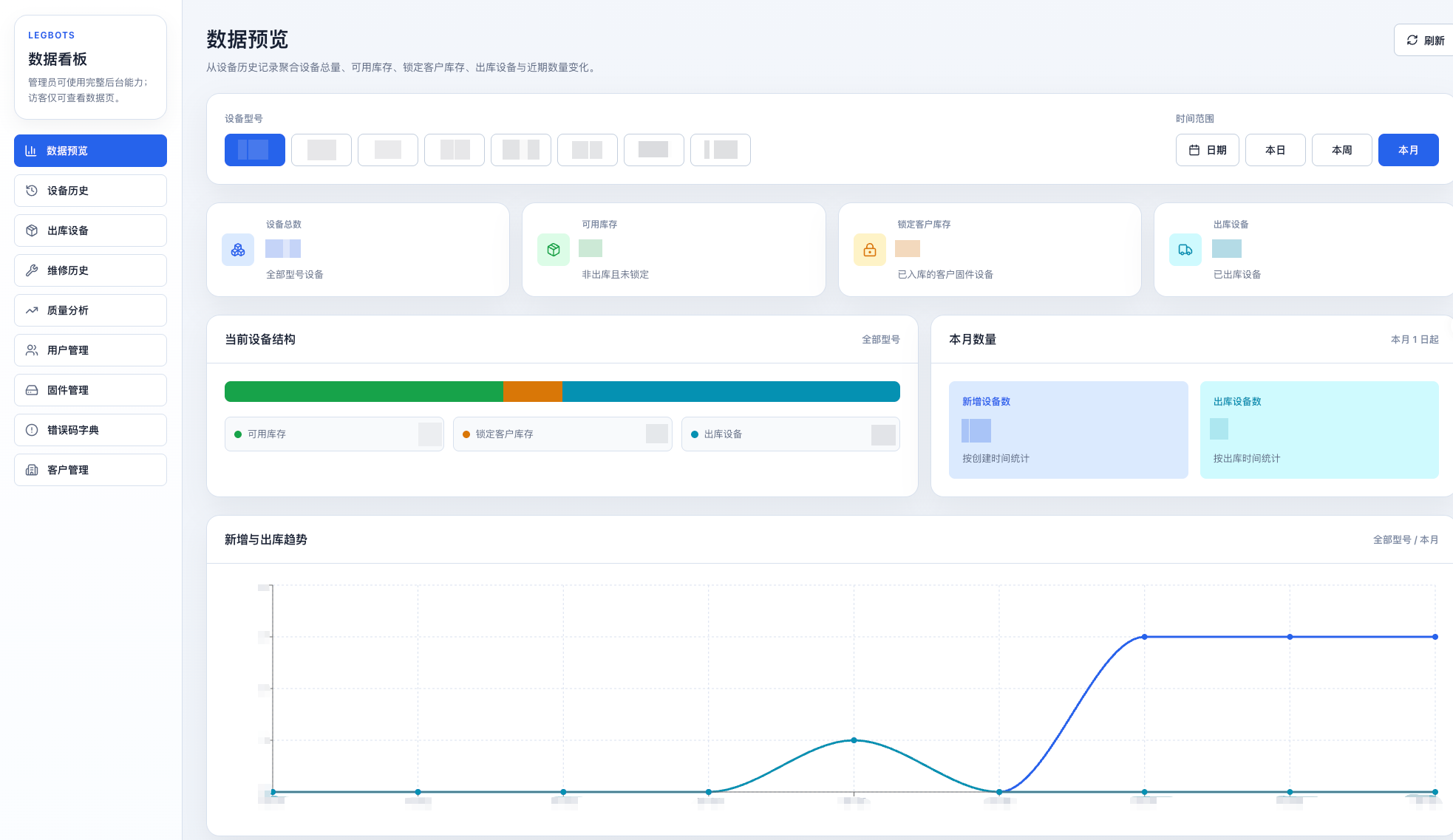Screen dimensions: 1453x840
Task: Select the first highlighted device model chip
Action: pyautogui.click(x=255, y=150)
